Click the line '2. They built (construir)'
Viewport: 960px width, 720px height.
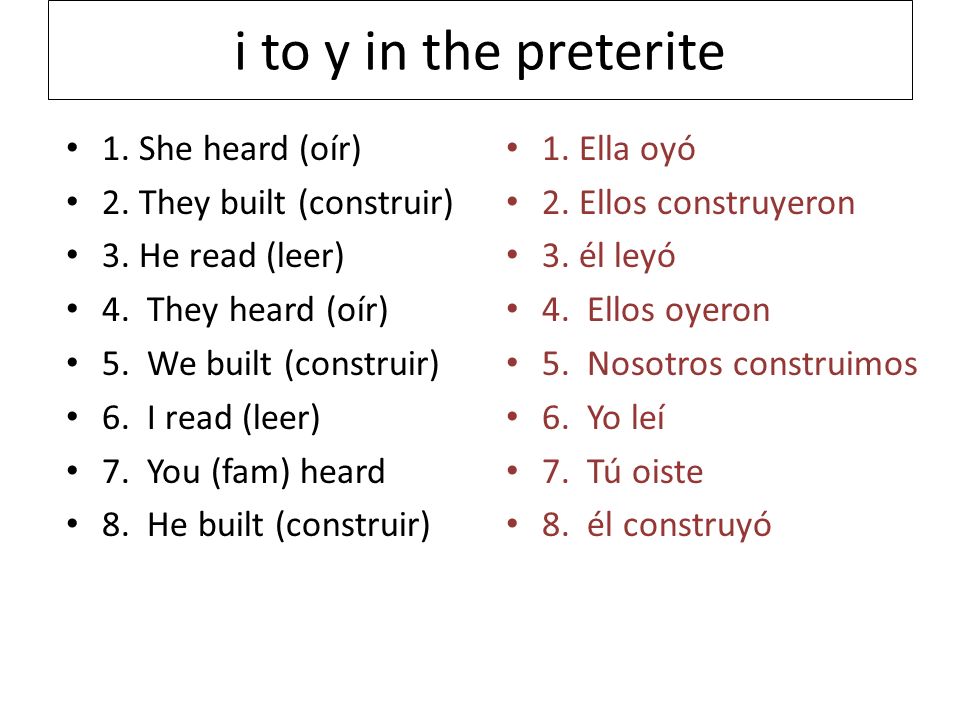(277, 203)
